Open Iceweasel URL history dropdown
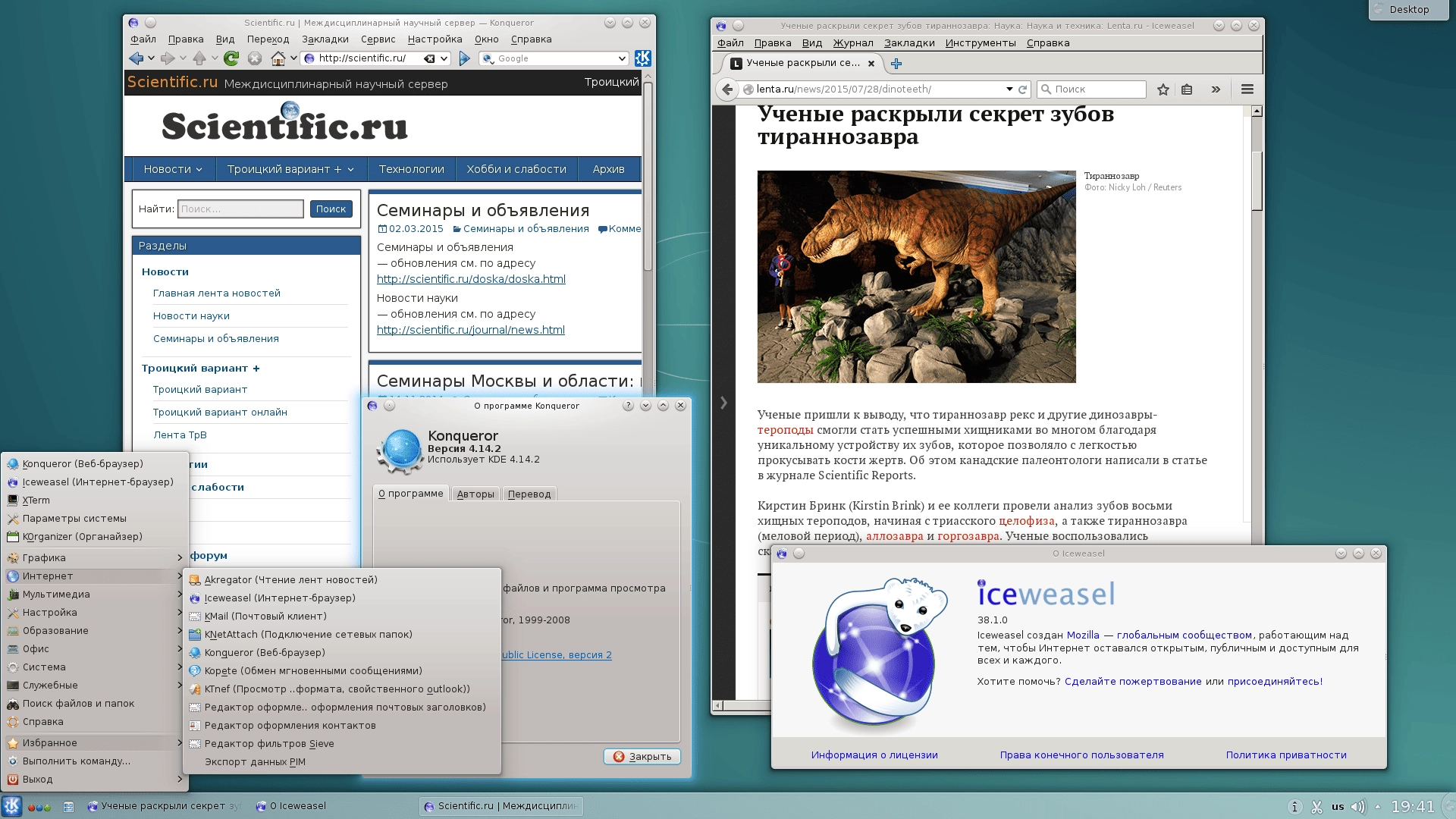Viewport: 1456px width, 819px height. click(1009, 89)
